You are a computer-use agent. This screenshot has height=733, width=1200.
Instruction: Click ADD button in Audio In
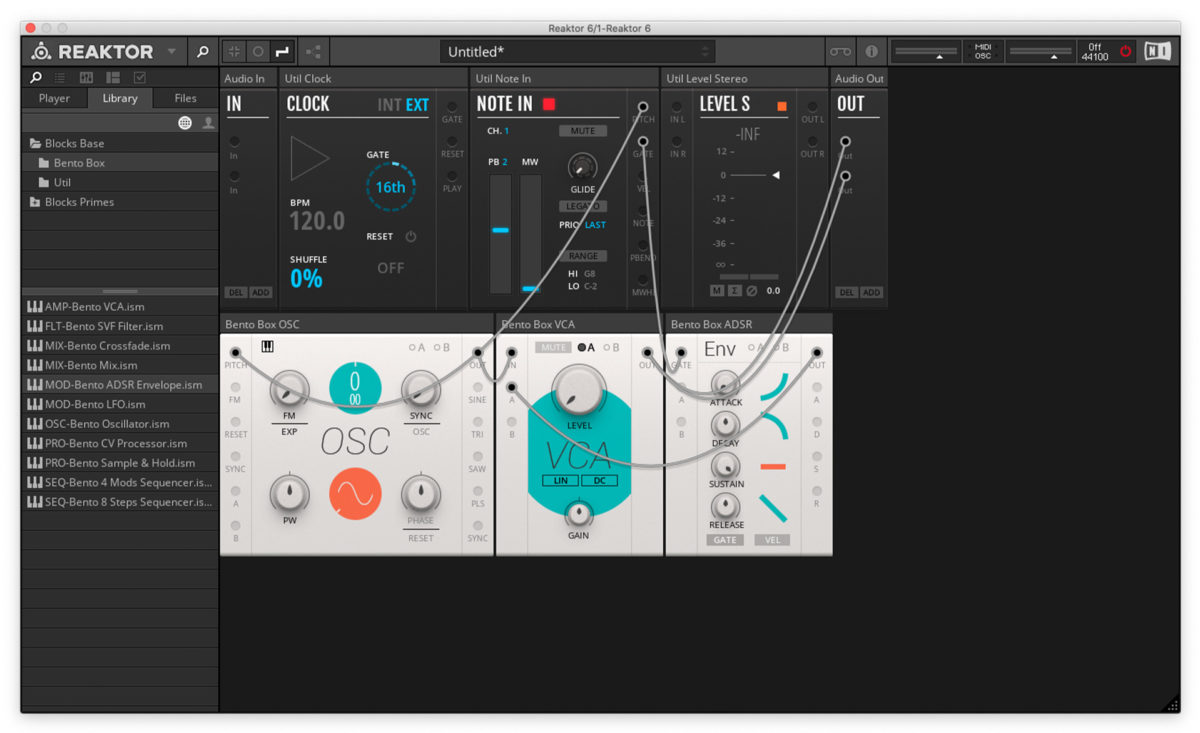pyautogui.click(x=260, y=293)
